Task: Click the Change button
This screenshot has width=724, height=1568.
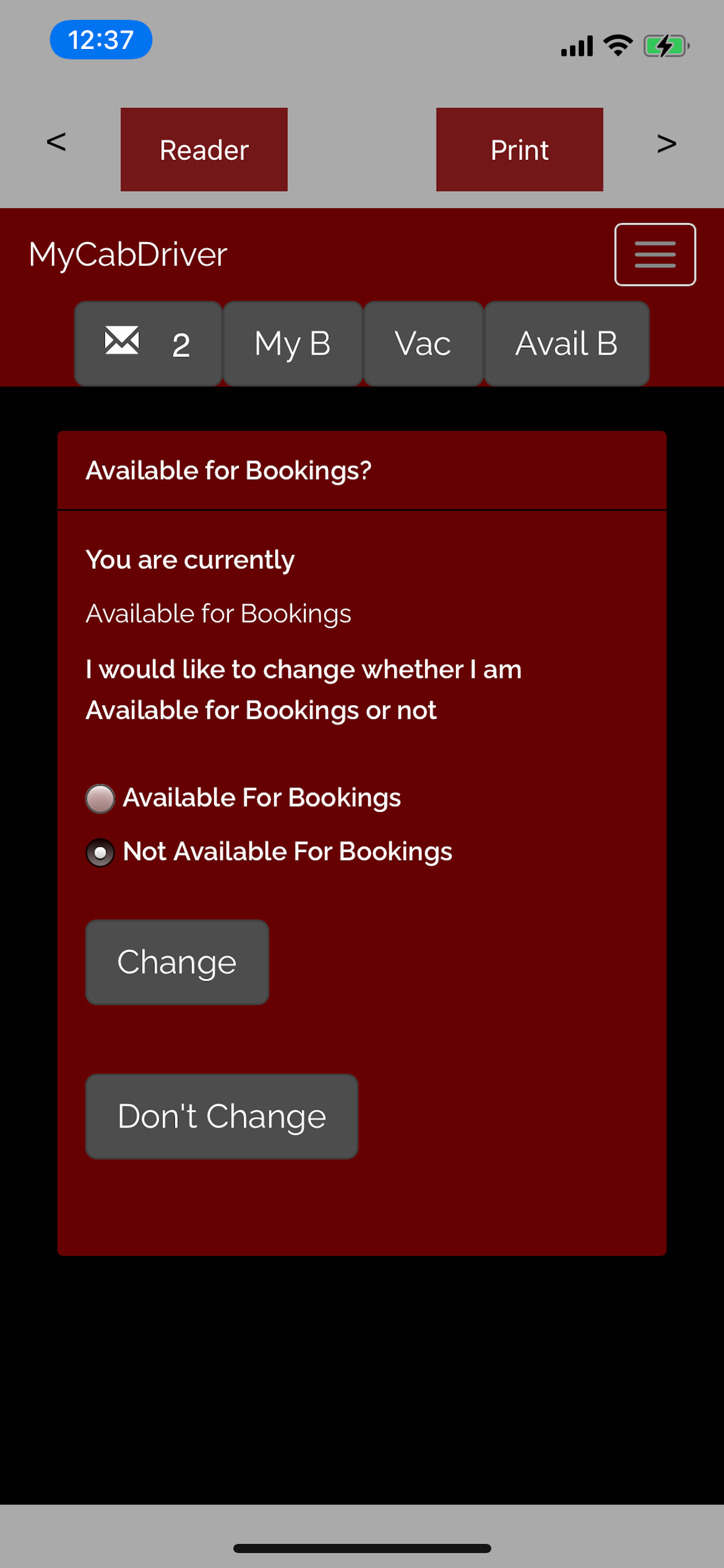Action: (x=177, y=962)
